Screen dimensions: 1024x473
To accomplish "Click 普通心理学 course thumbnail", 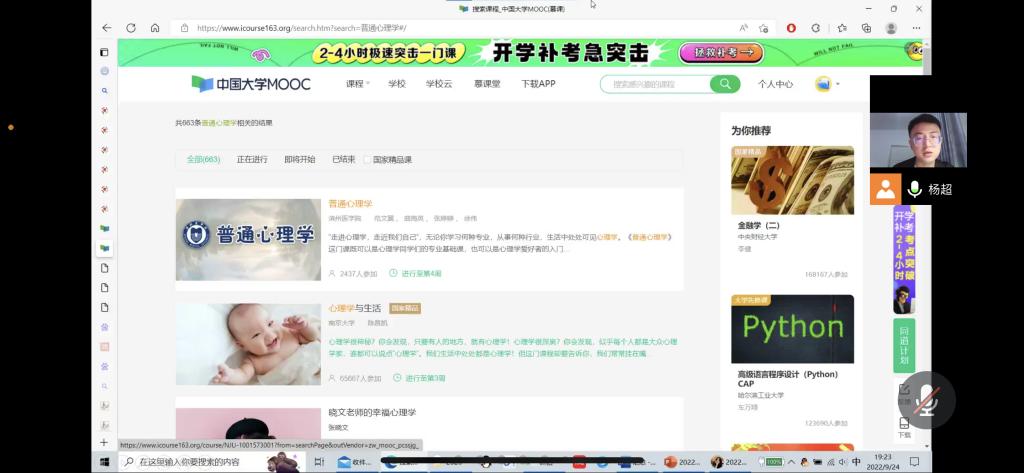I will pos(248,240).
